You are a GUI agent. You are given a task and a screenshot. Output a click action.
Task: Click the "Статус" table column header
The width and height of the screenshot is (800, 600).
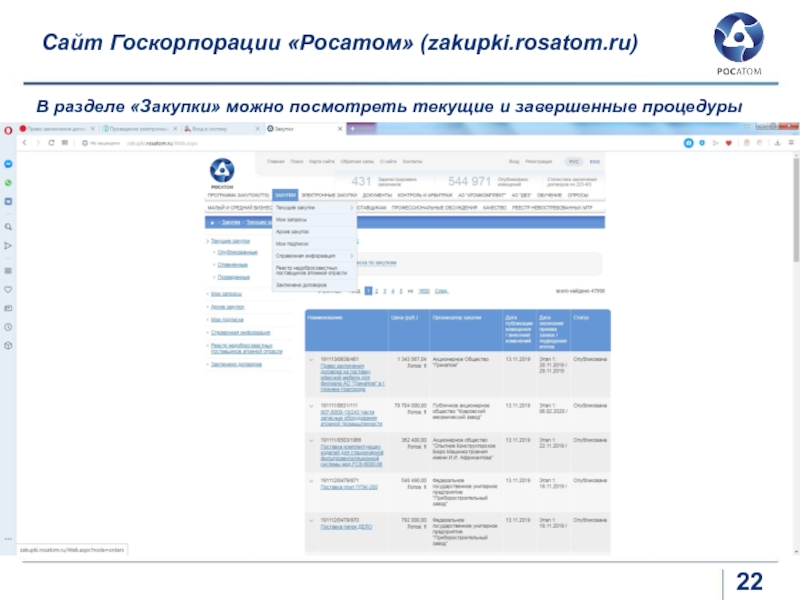[581, 318]
